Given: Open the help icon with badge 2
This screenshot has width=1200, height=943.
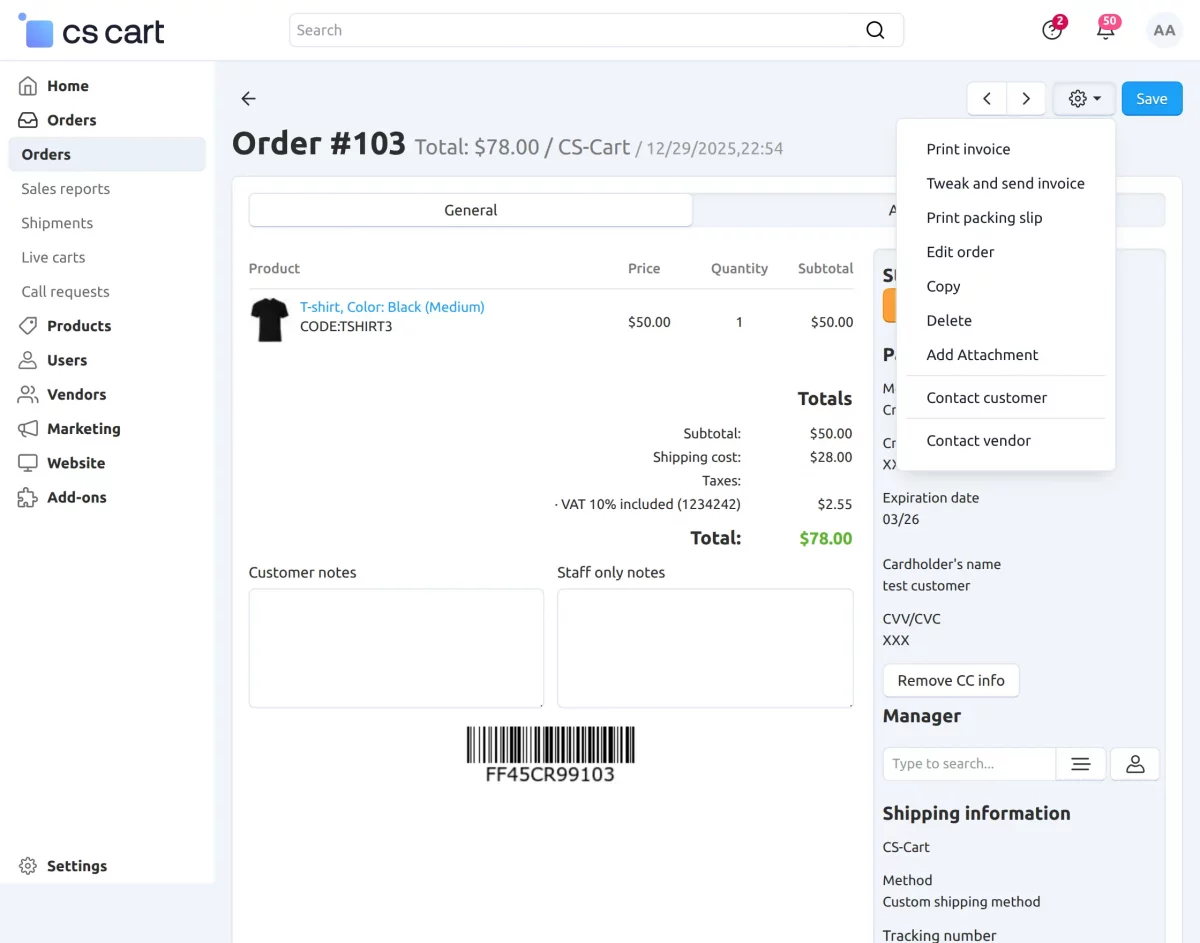Looking at the screenshot, I should coord(1052,30).
